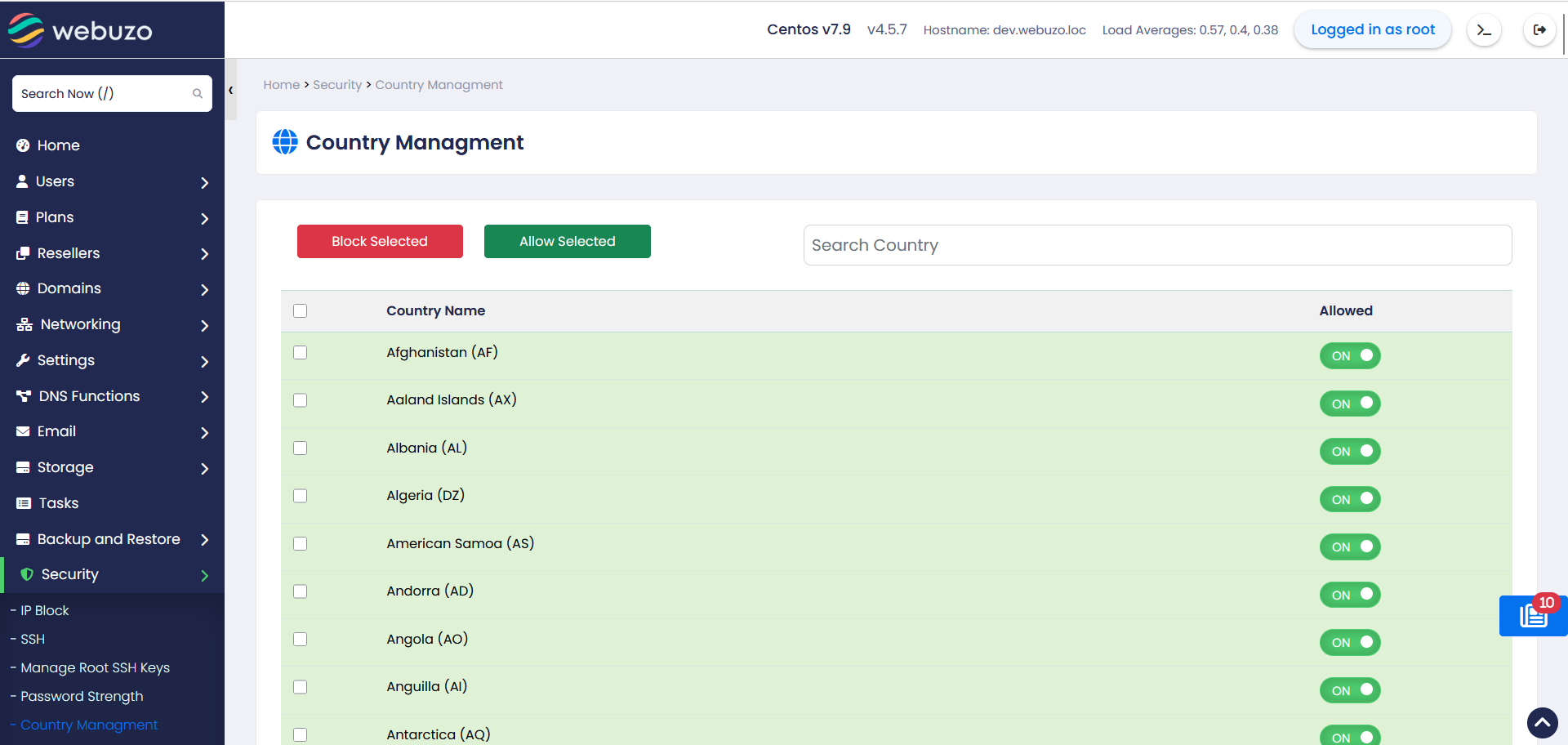Screen dimensions: 1568x745
Task: Toggle off Afghanistan allowed switch
Action: click(1349, 356)
